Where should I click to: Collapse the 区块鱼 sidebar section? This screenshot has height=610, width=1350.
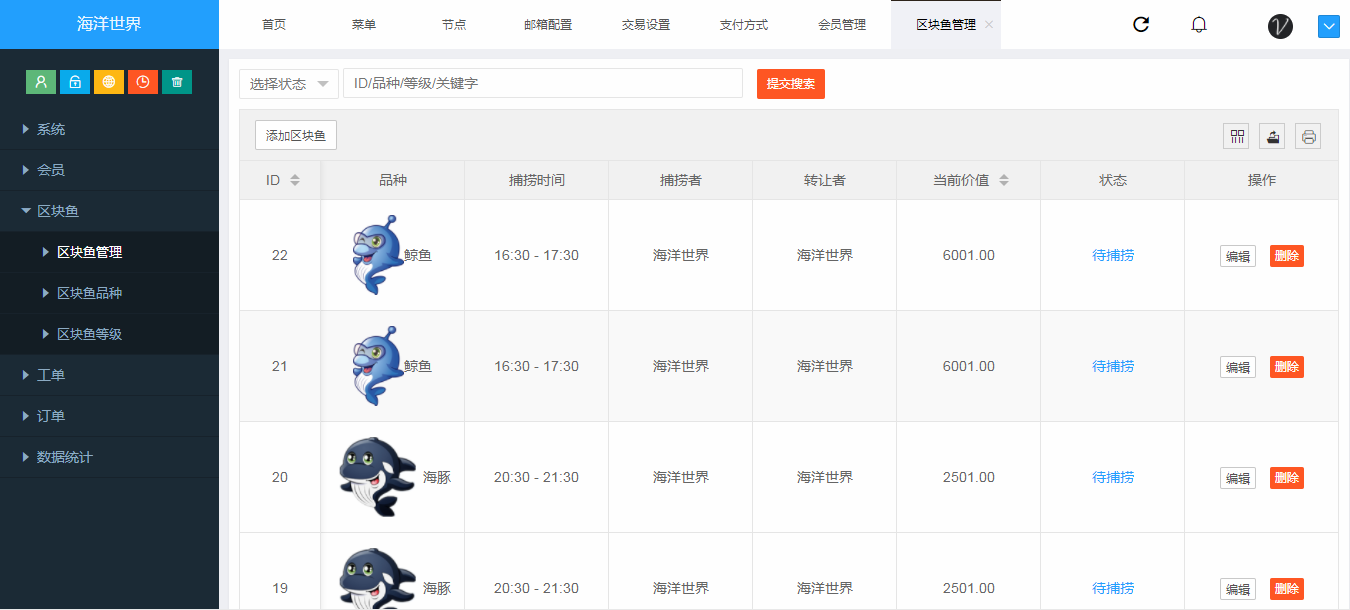tap(58, 211)
